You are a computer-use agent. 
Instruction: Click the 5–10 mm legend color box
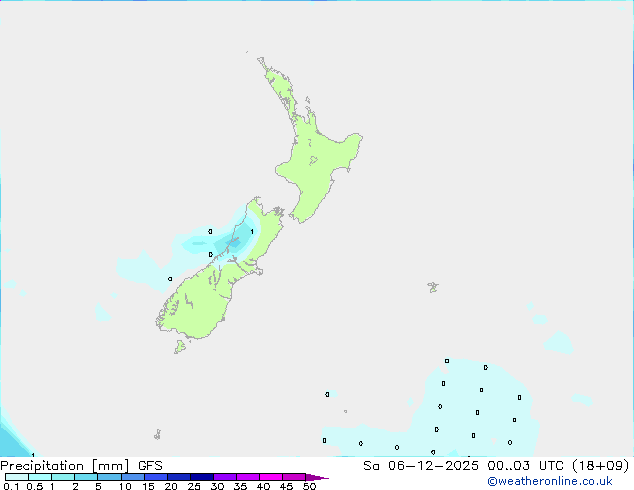(109, 477)
